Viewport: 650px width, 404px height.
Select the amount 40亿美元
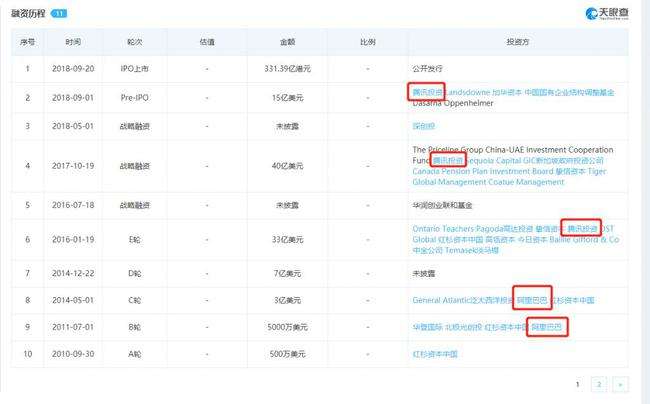(287, 166)
